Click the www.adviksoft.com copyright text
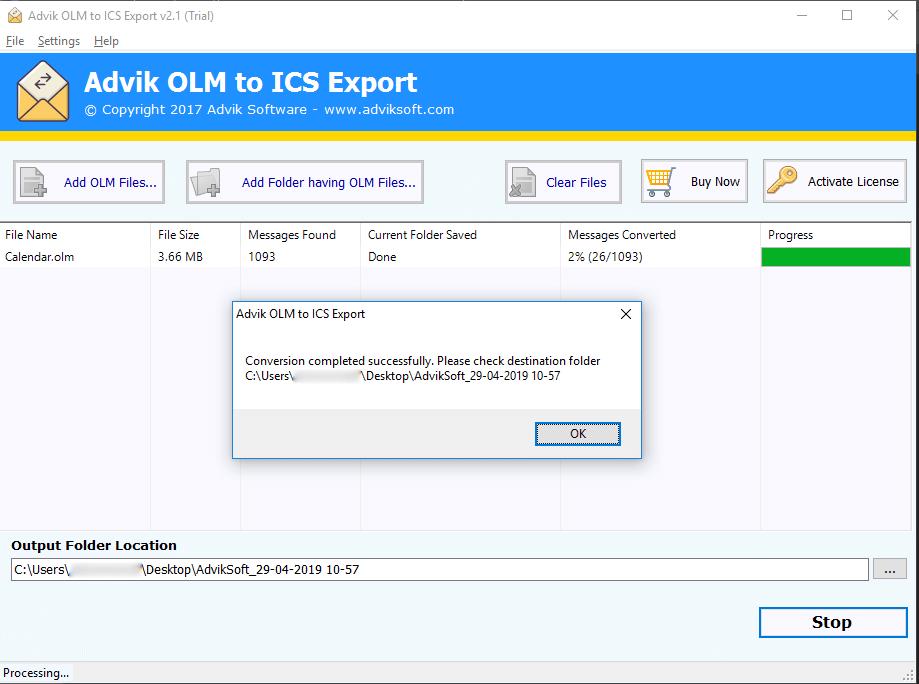This screenshot has height=684, width=919. pos(389,110)
